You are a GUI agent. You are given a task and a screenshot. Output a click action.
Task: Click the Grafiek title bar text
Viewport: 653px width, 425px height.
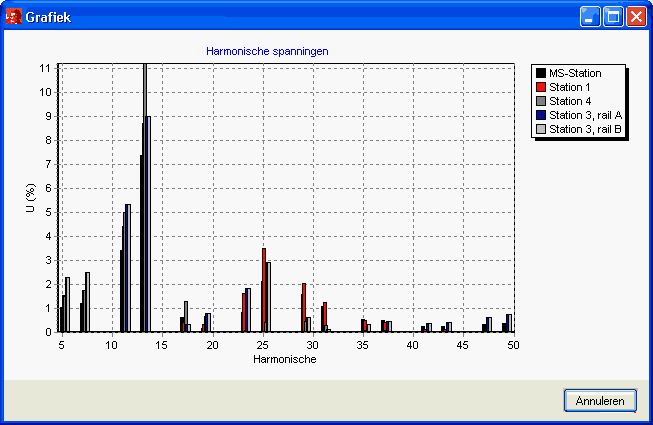47,17
